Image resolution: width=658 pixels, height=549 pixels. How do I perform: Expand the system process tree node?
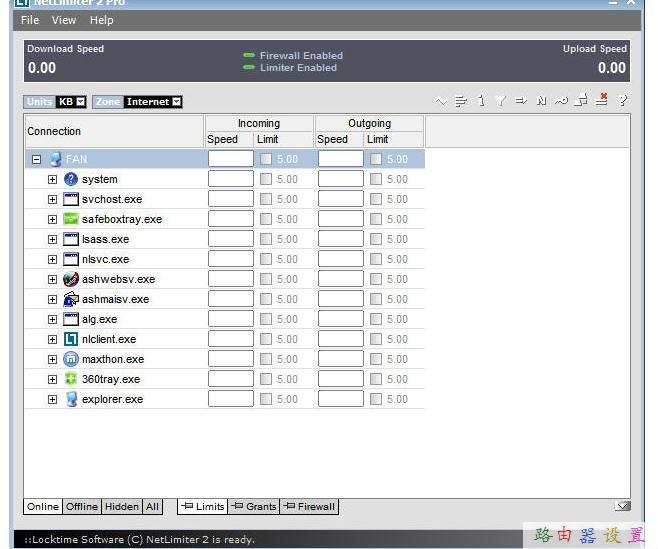coord(52,179)
